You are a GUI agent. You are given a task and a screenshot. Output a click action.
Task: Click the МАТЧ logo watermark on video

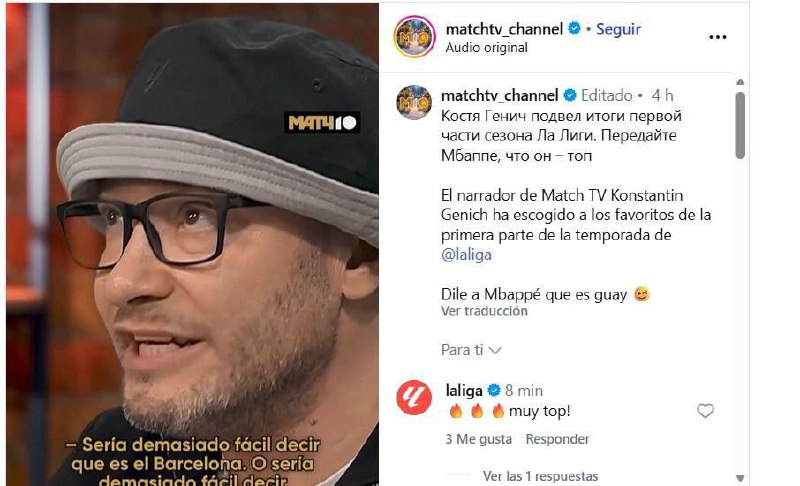tap(322, 123)
